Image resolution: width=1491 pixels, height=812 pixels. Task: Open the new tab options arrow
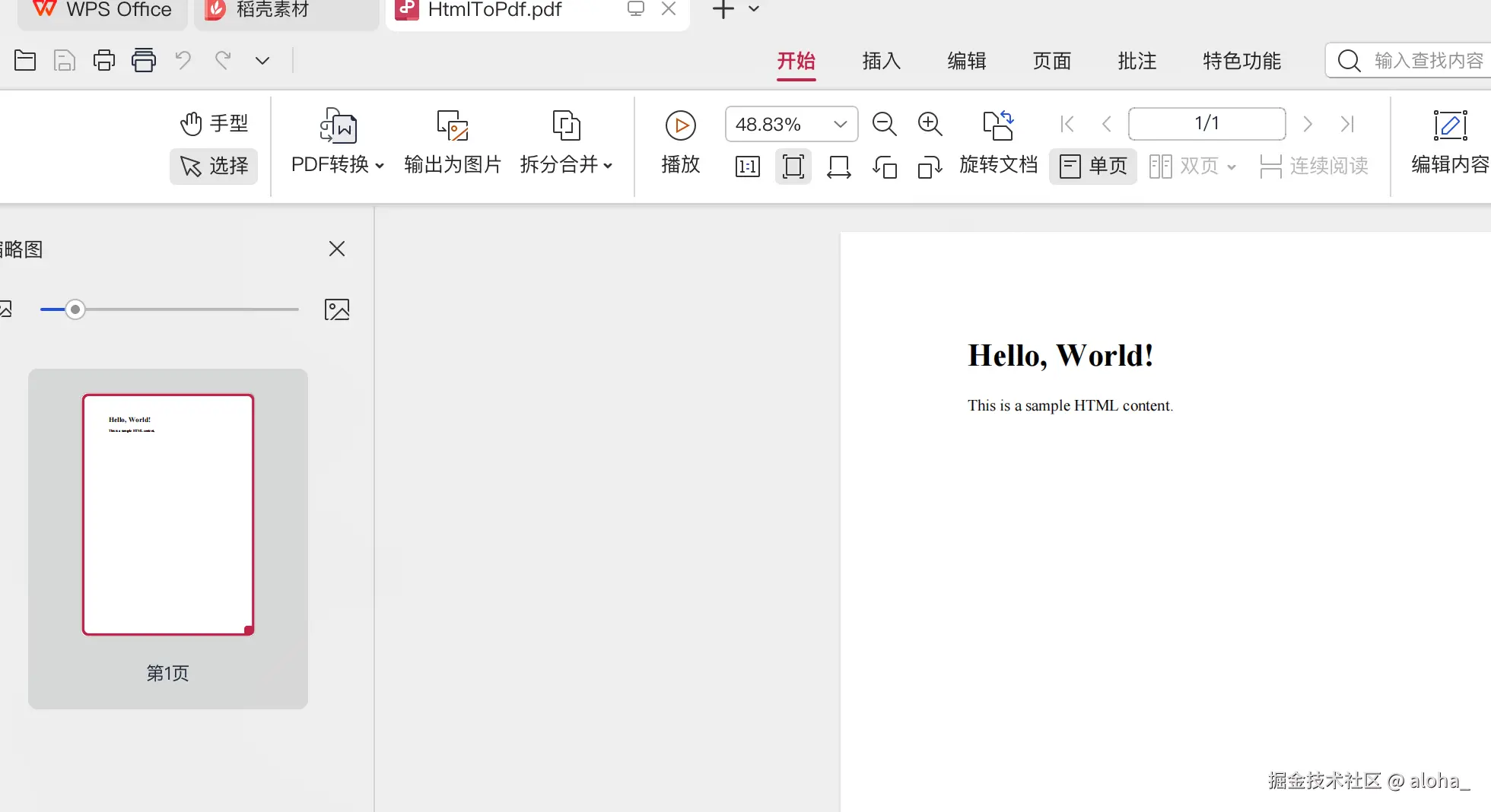coord(754,9)
